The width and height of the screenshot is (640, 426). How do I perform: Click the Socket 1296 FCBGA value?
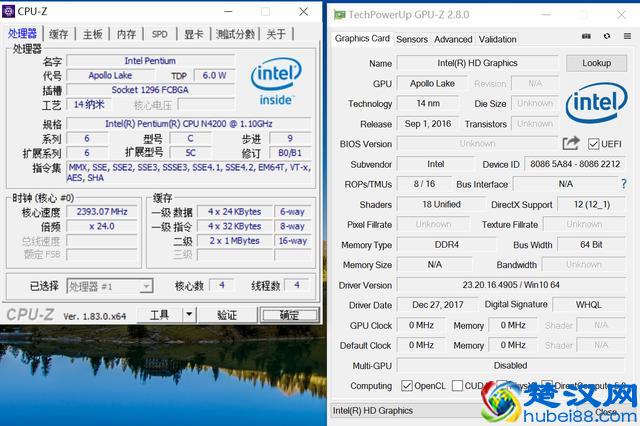pyautogui.click(x=150, y=90)
